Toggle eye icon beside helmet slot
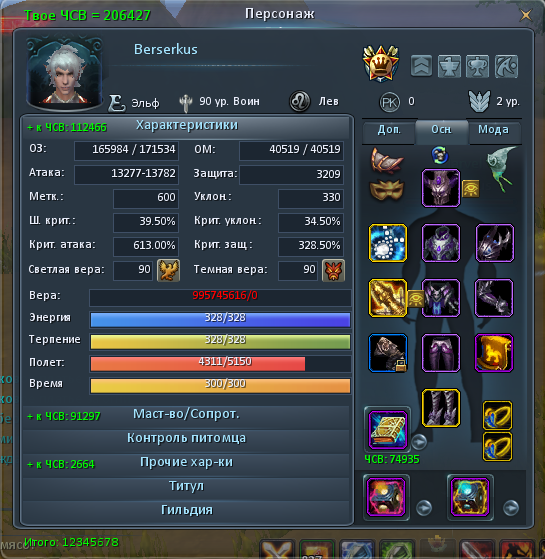This screenshot has width=545, height=559. click(471, 189)
